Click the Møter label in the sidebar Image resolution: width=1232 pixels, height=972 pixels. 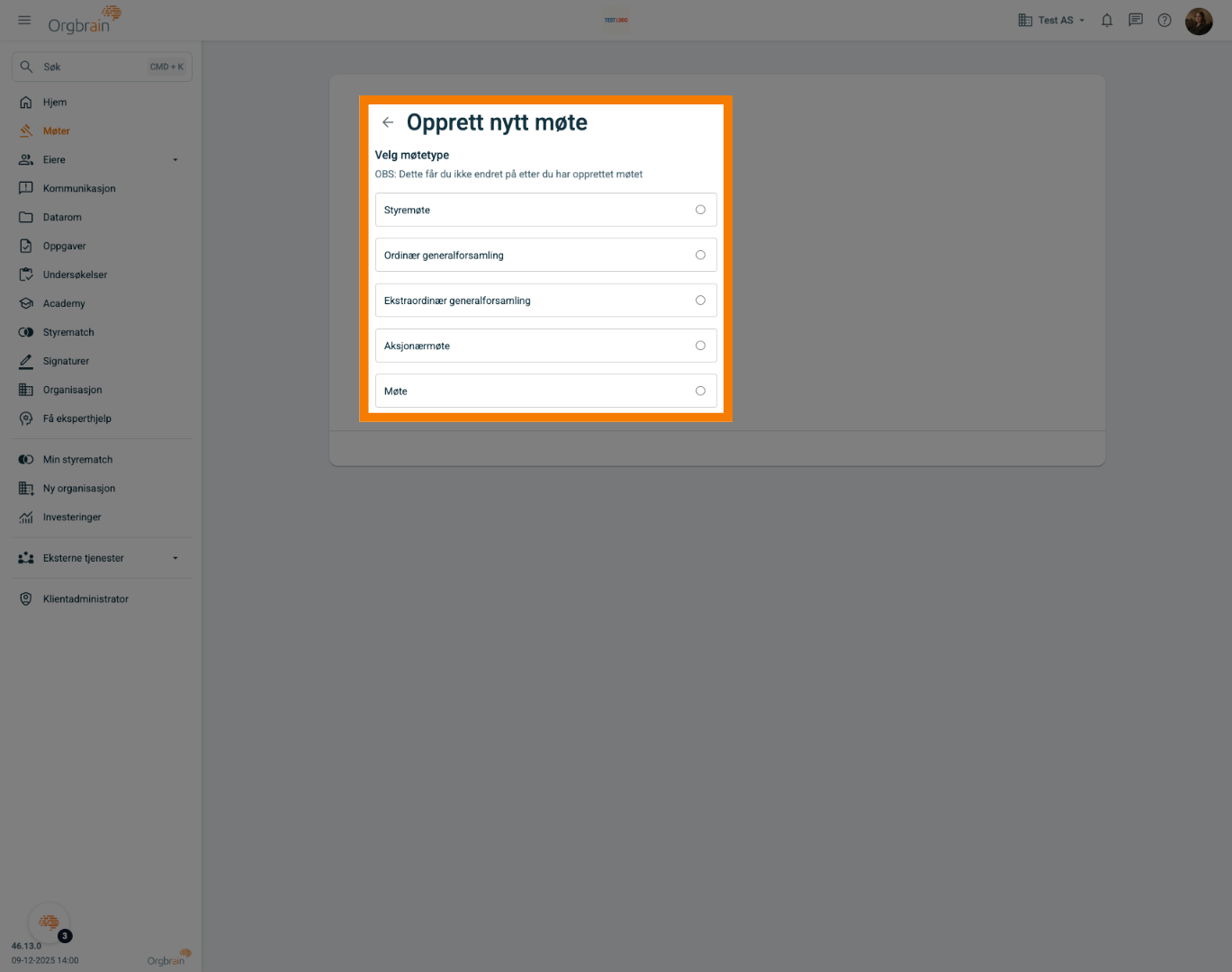pos(57,131)
